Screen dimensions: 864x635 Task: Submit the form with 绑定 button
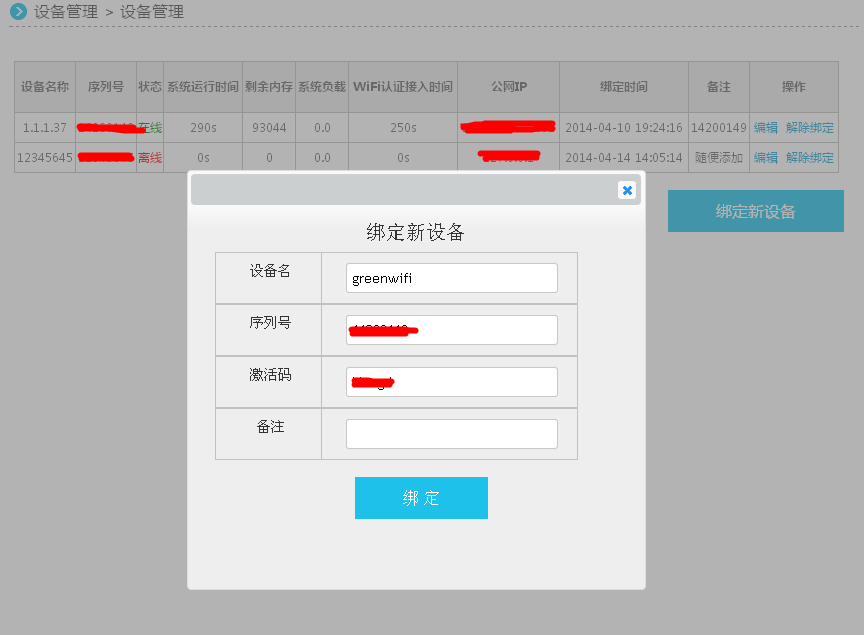[421, 498]
